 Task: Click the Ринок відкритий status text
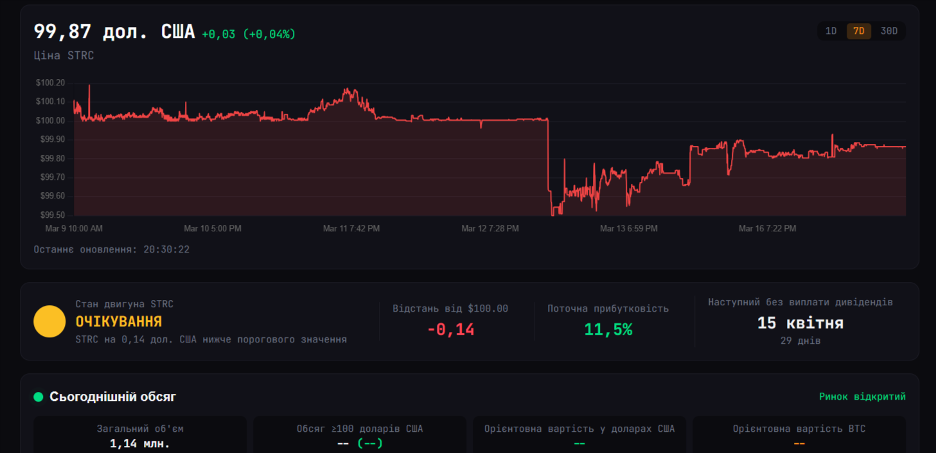(862, 397)
